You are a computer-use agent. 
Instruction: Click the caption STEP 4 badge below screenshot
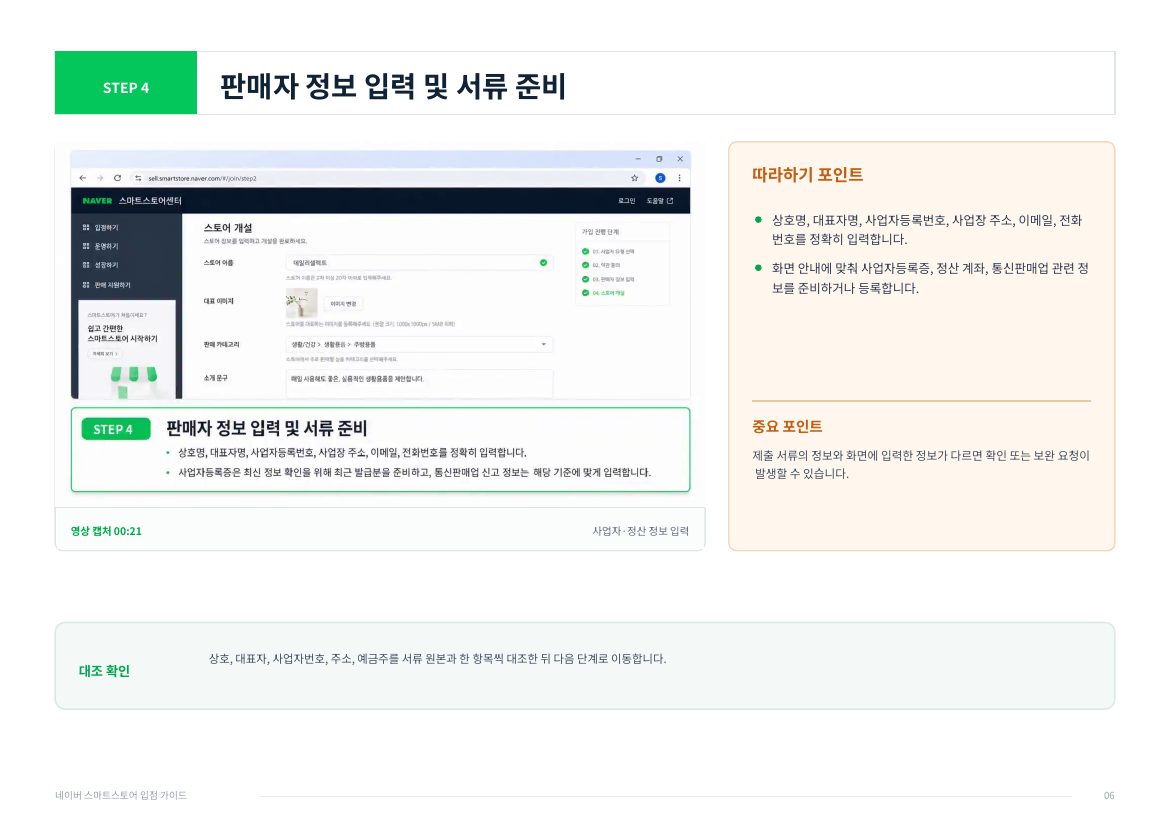(116, 429)
